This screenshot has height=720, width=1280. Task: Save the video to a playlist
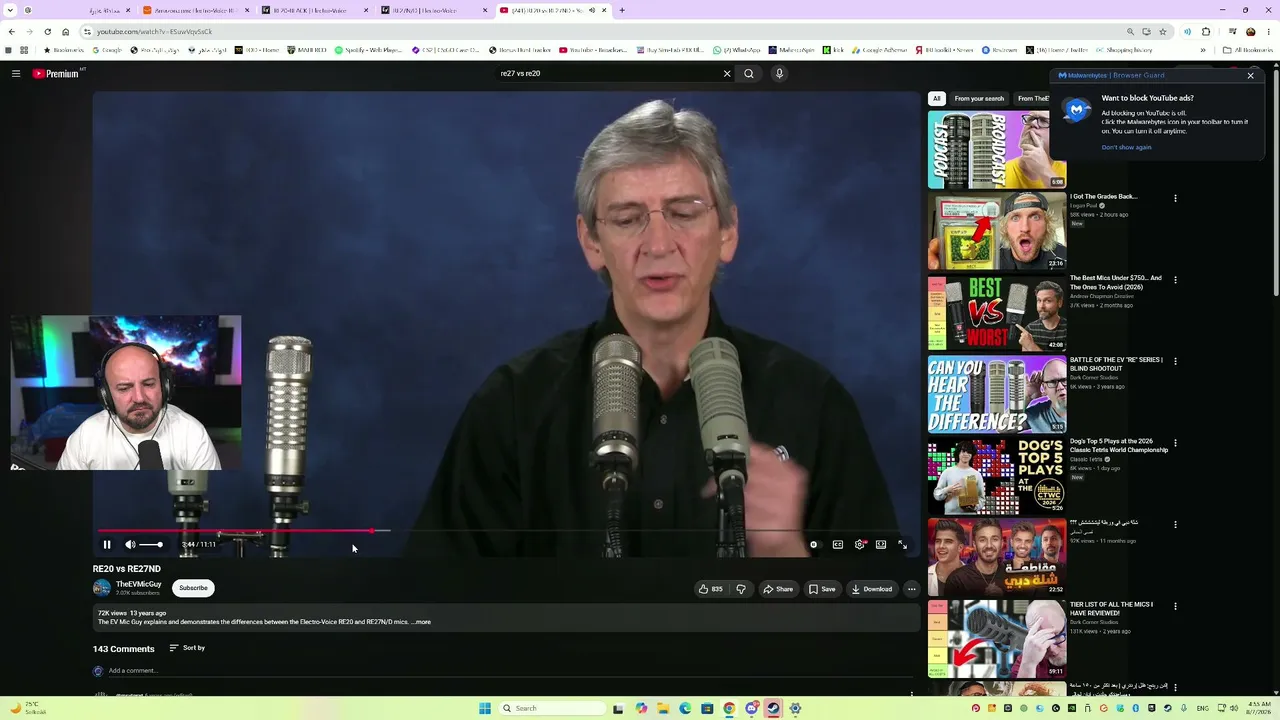pyautogui.click(x=822, y=589)
